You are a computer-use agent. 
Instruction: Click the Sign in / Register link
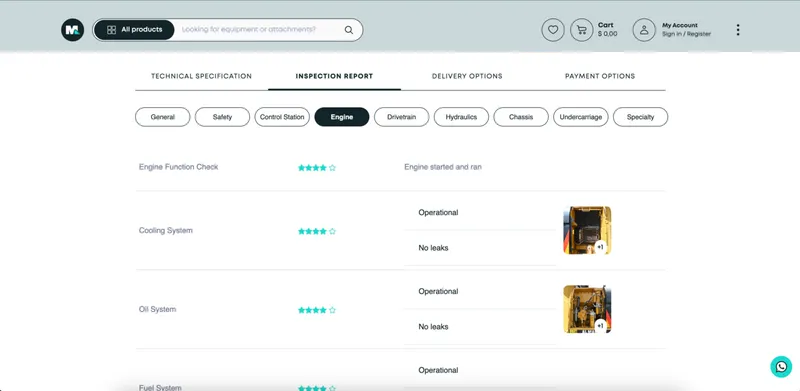pos(686,34)
